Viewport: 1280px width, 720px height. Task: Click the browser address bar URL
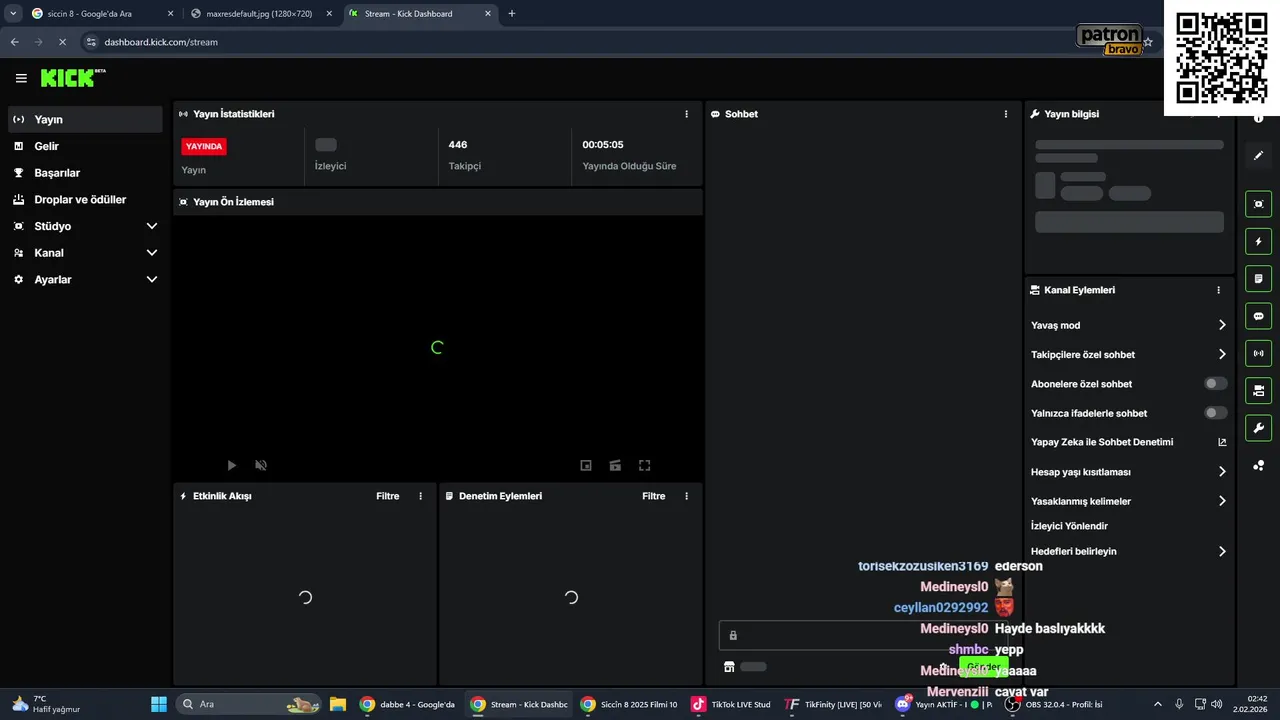(161, 42)
